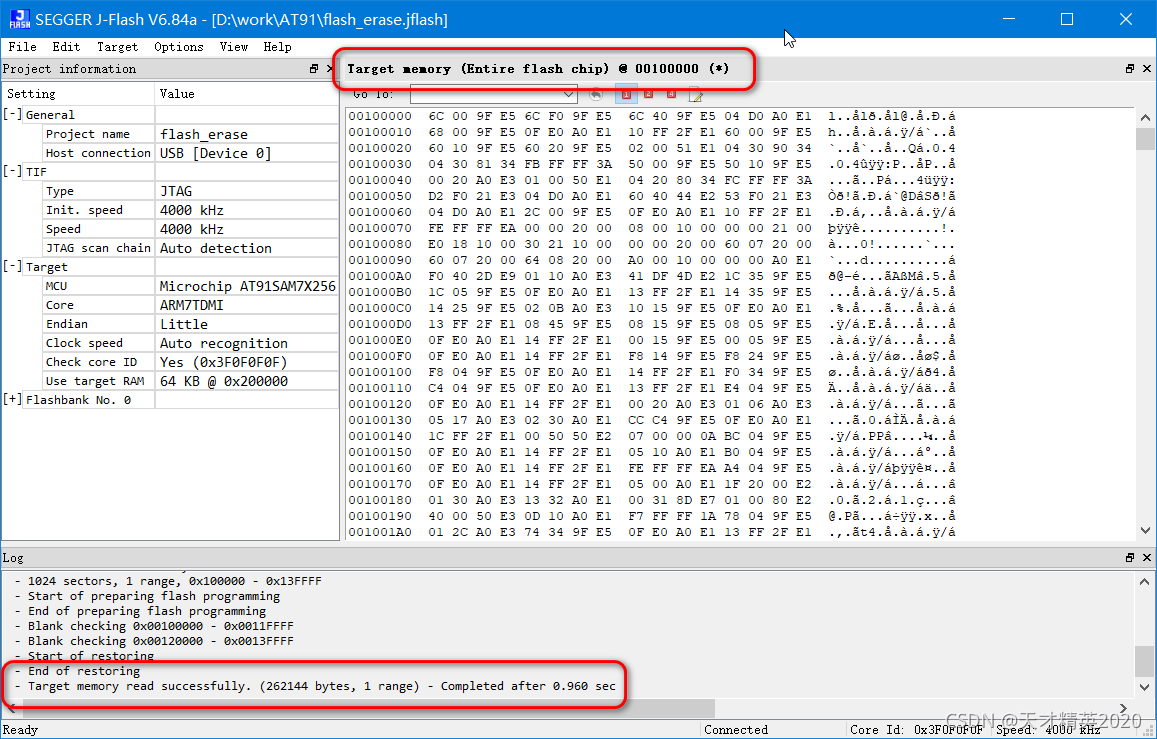
Task: Click memory address 00100000 row
Action: (652, 116)
